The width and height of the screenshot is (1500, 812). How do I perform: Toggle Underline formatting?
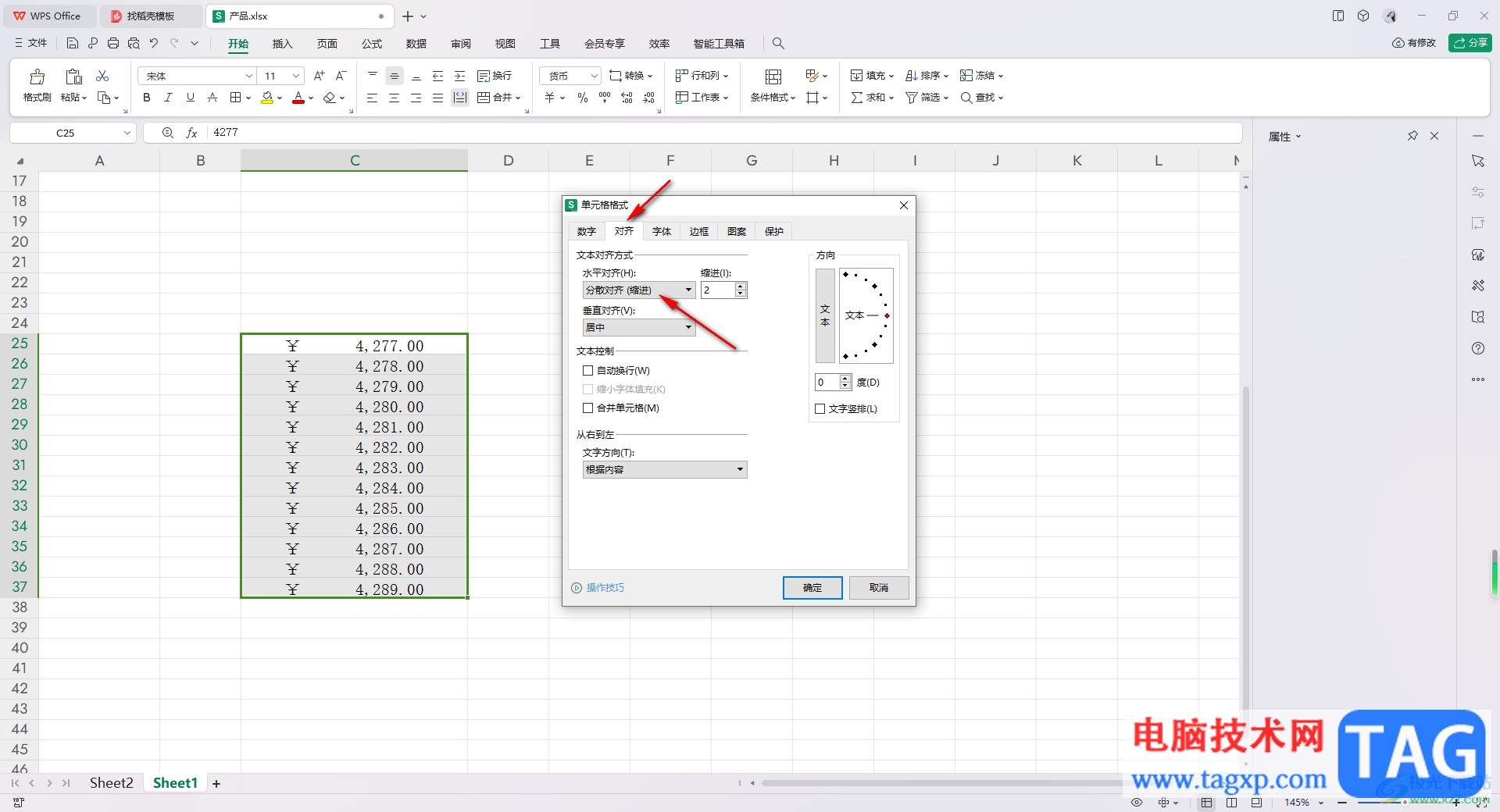coord(190,98)
